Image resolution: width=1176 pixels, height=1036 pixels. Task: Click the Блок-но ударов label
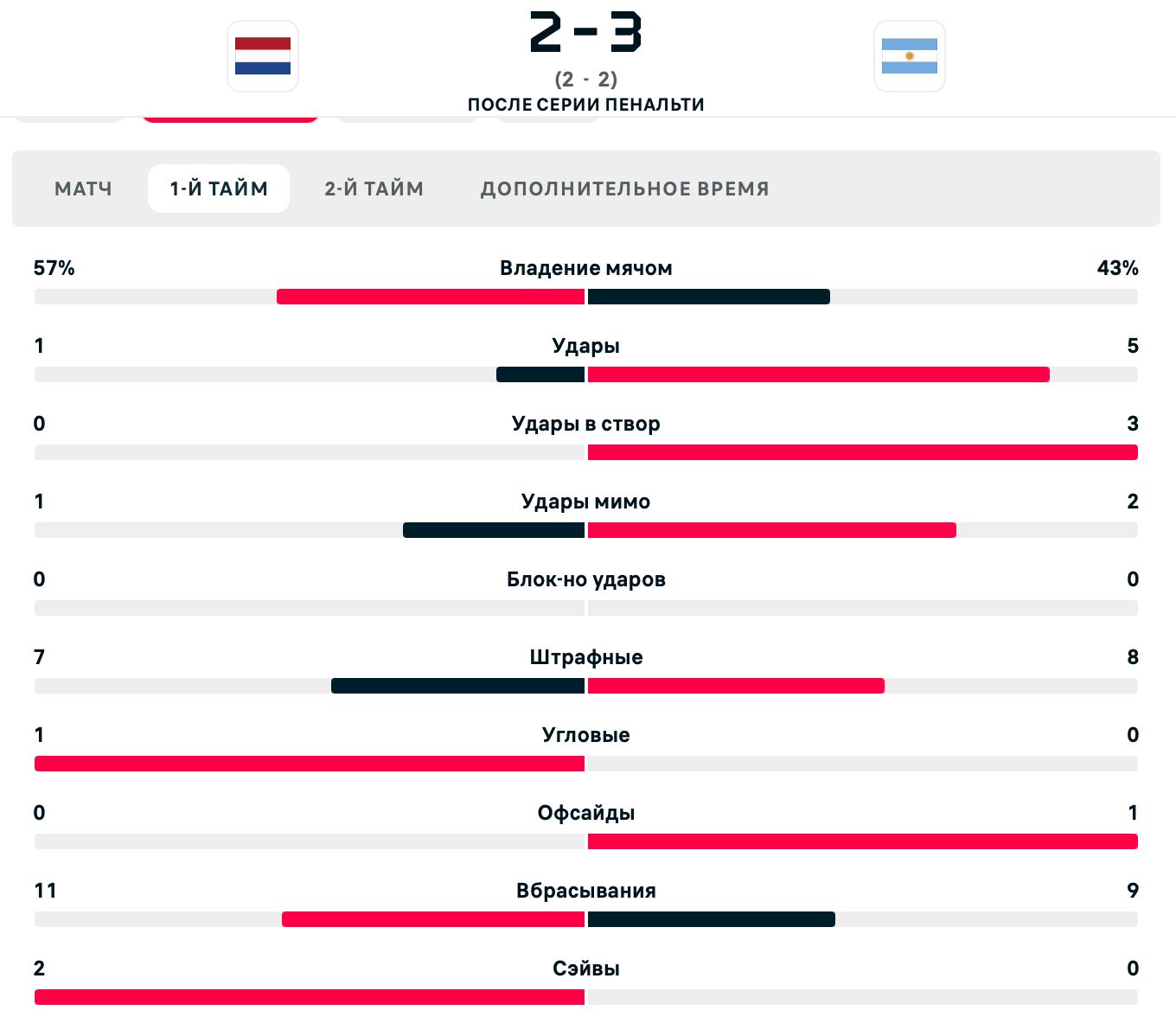tap(585, 579)
